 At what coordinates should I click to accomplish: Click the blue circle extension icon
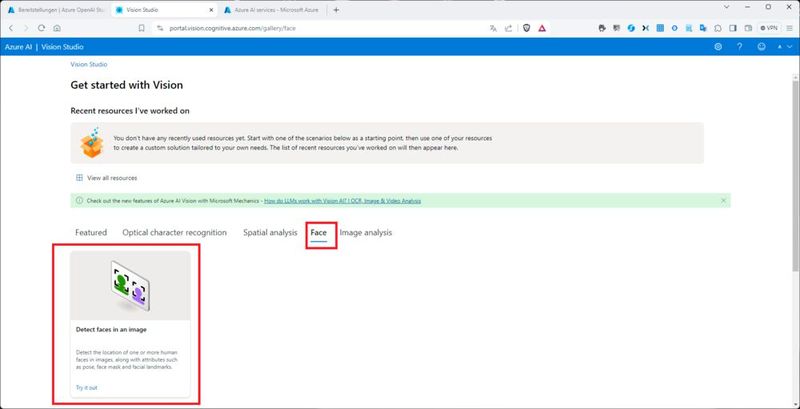coord(674,28)
